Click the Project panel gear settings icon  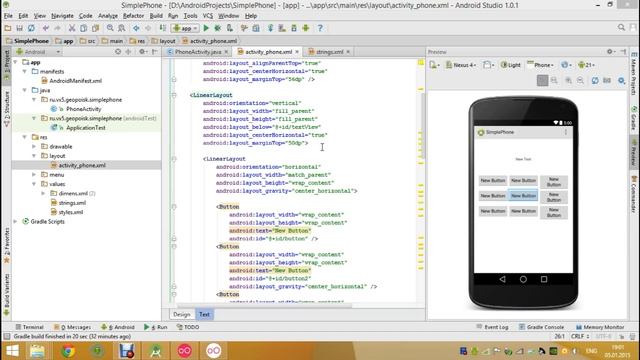[x=142, y=52]
